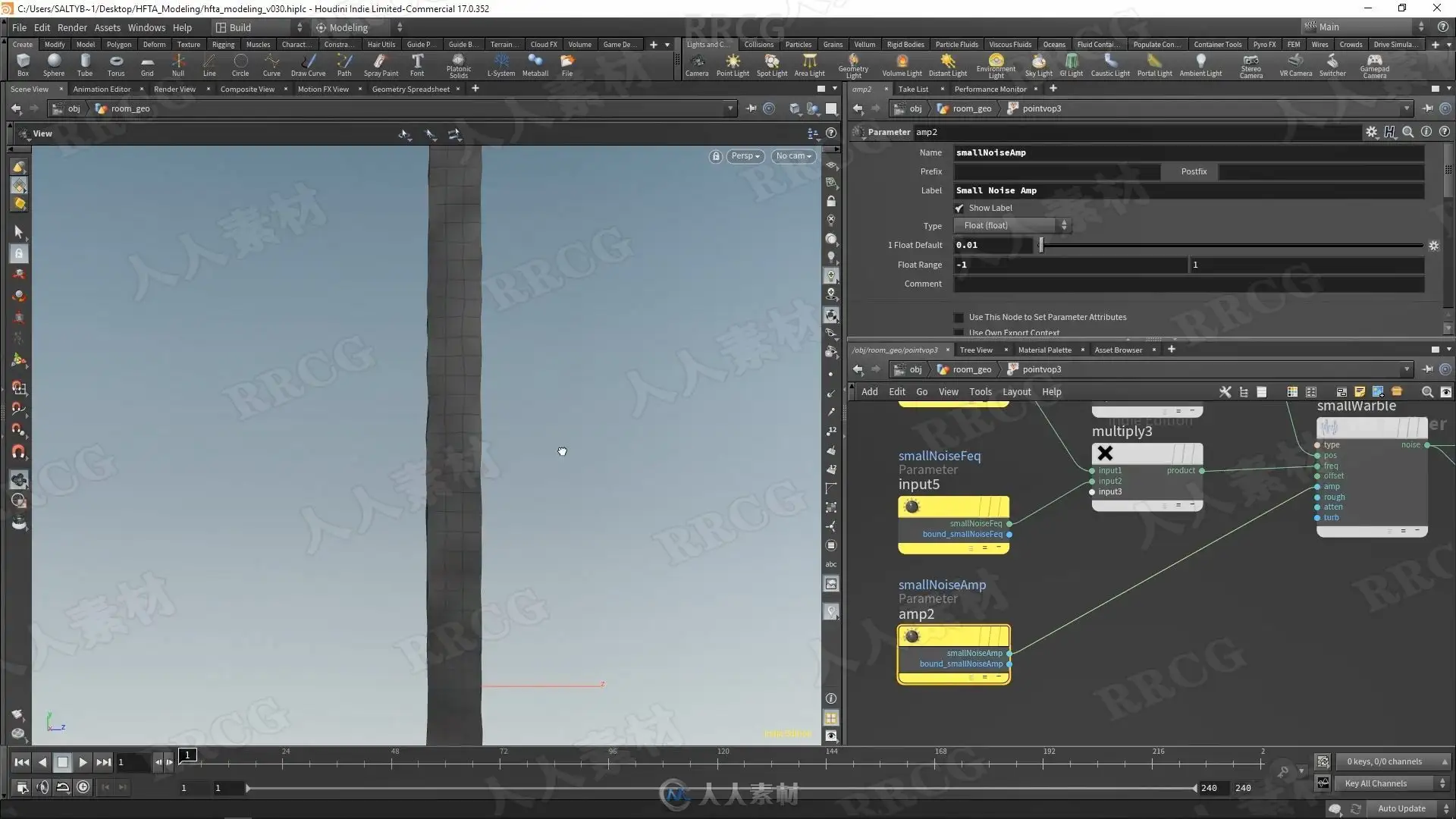The width and height of the screenshot is (1456, 819).
Task: Open the Persp viewport dropdown
Action: (x=745, y=156)
